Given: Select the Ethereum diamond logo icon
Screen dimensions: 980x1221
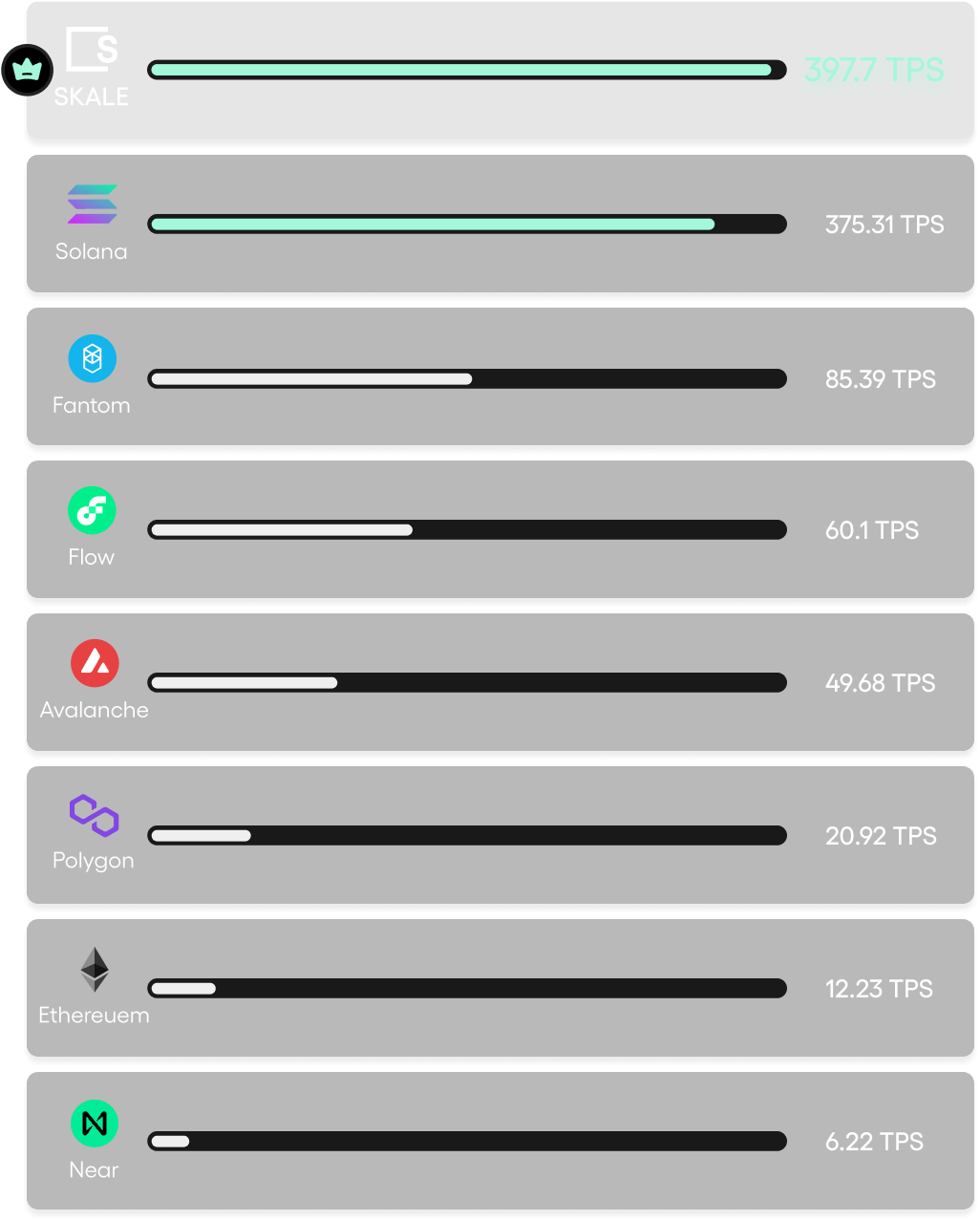Looking at the screenshot, I should coord(95,970).
